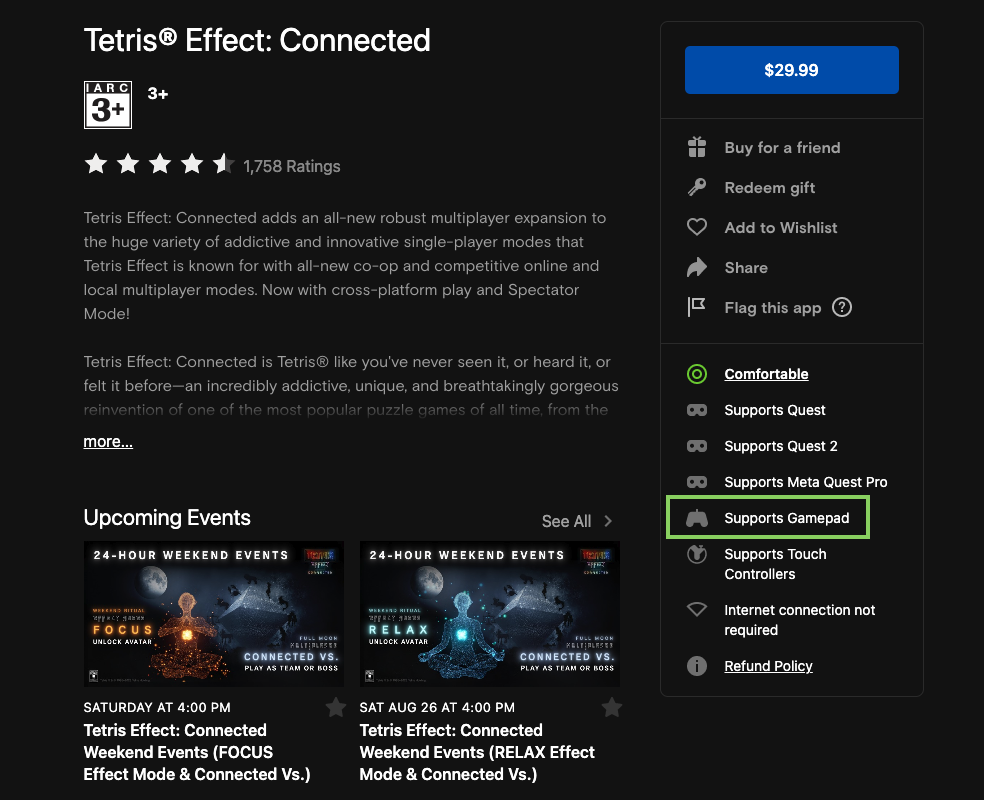The width and height of the screenshot is (984, 800).
Task: Click the $29.99 purchase button
Action: 791,70
